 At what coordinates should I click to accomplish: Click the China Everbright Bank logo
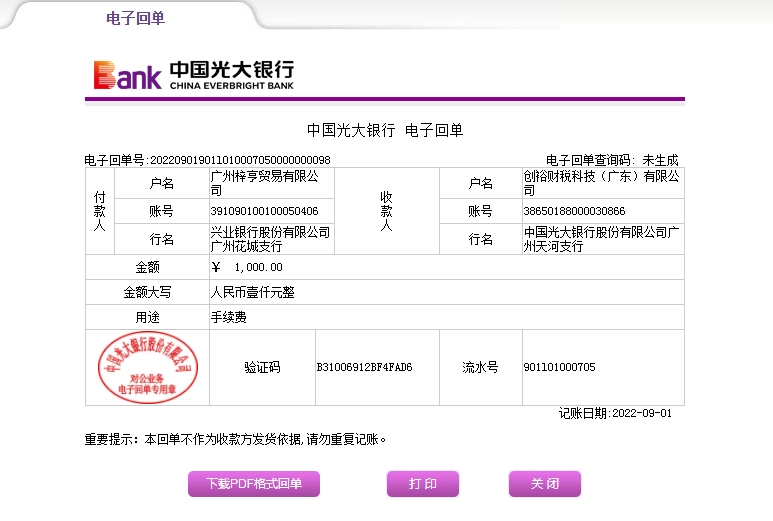pos(194,75)
